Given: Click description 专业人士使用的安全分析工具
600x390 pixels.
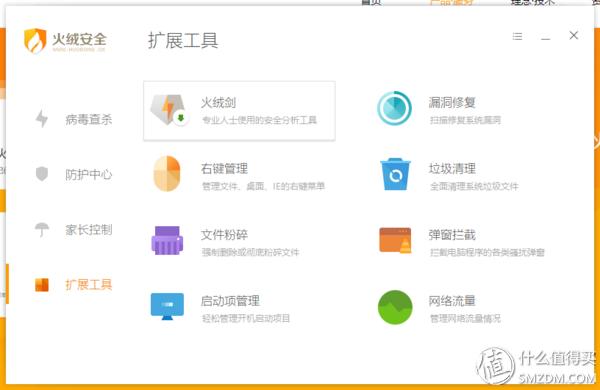Looking at the screenshot, I should [x=259, y=120].
